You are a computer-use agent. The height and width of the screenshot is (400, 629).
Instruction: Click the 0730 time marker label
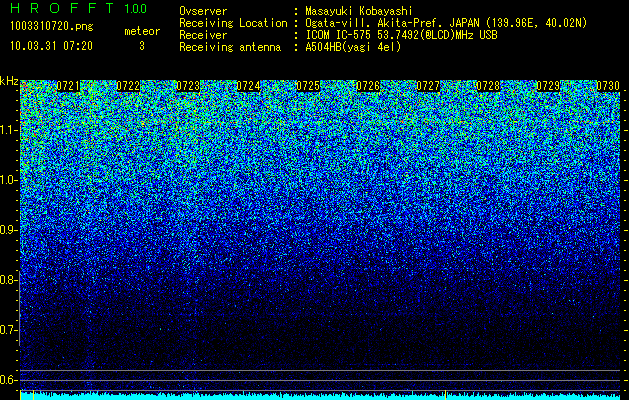click(608, 86)
